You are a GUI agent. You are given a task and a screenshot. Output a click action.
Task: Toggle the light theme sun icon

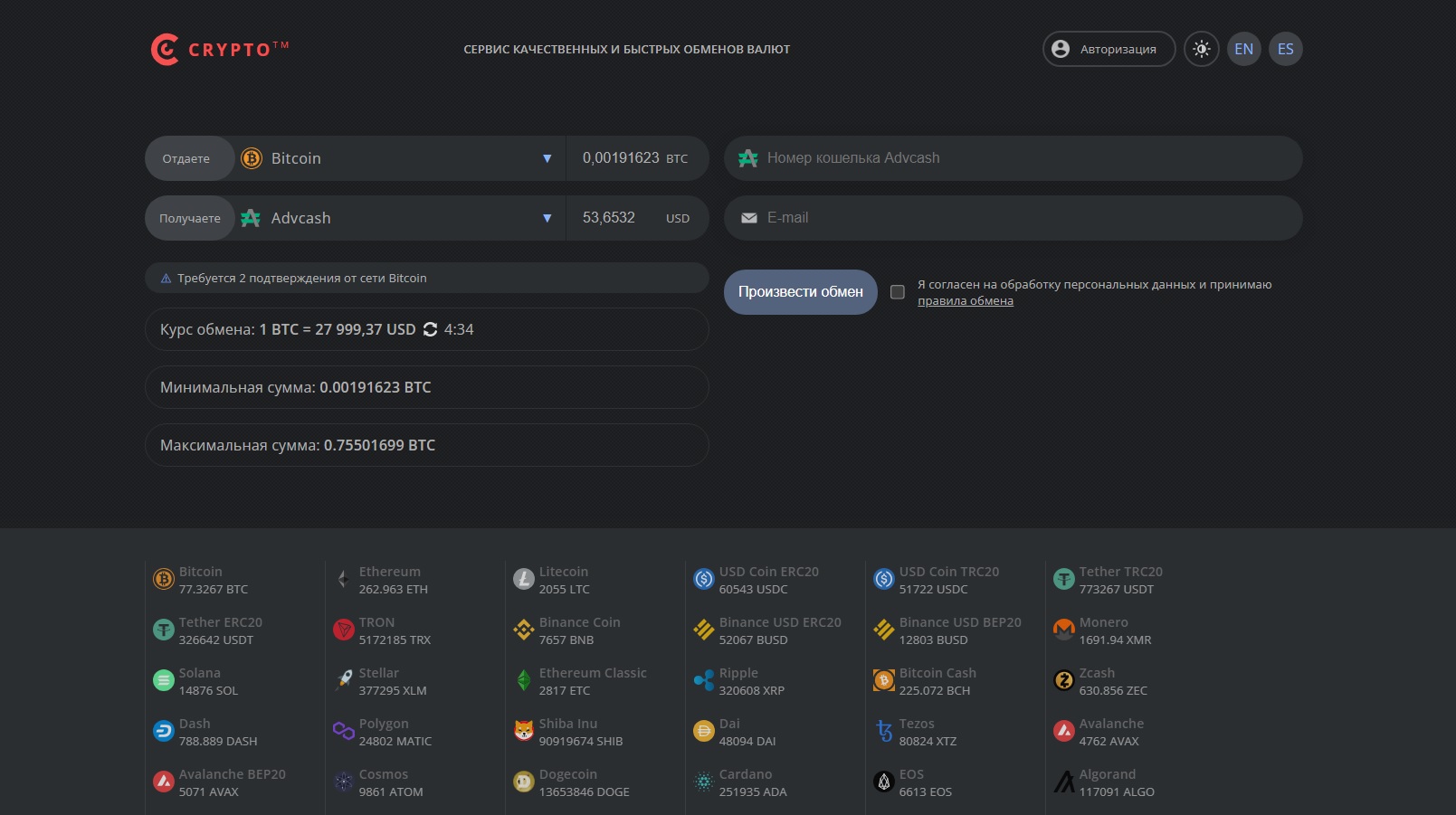pyautogui.click(x=1202, y=49)
